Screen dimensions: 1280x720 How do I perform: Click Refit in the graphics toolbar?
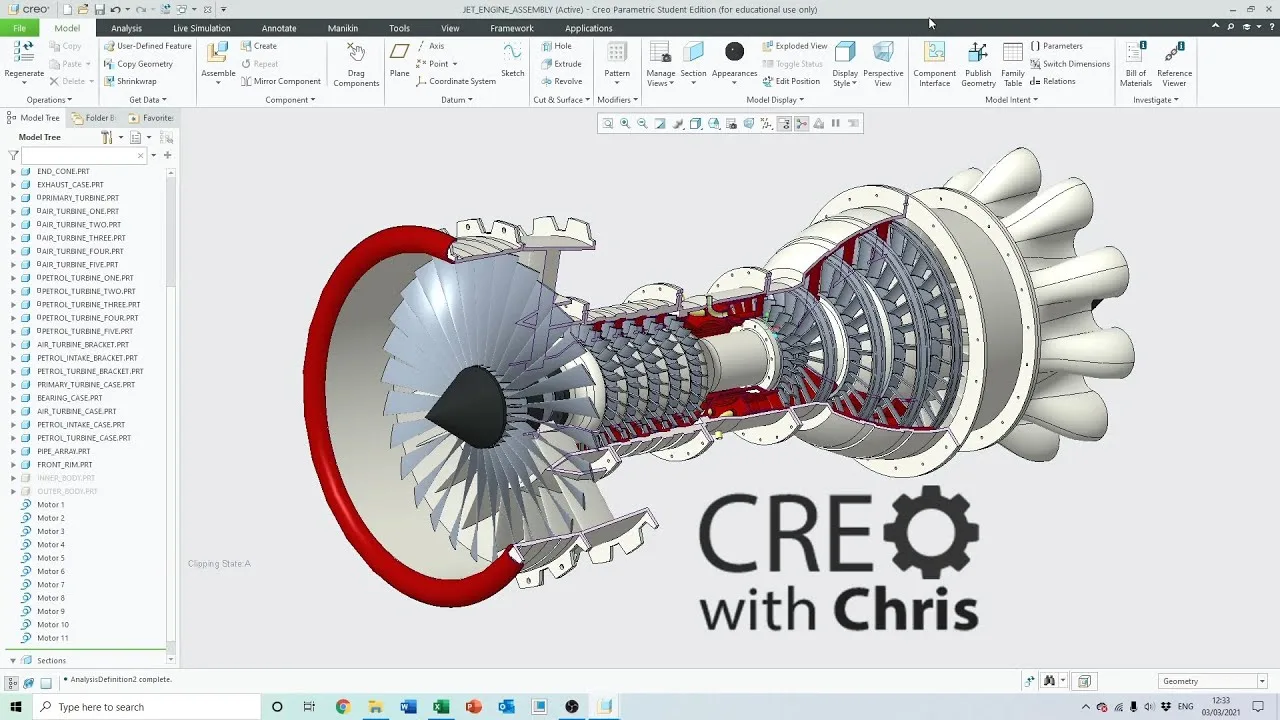pos(607,124)
